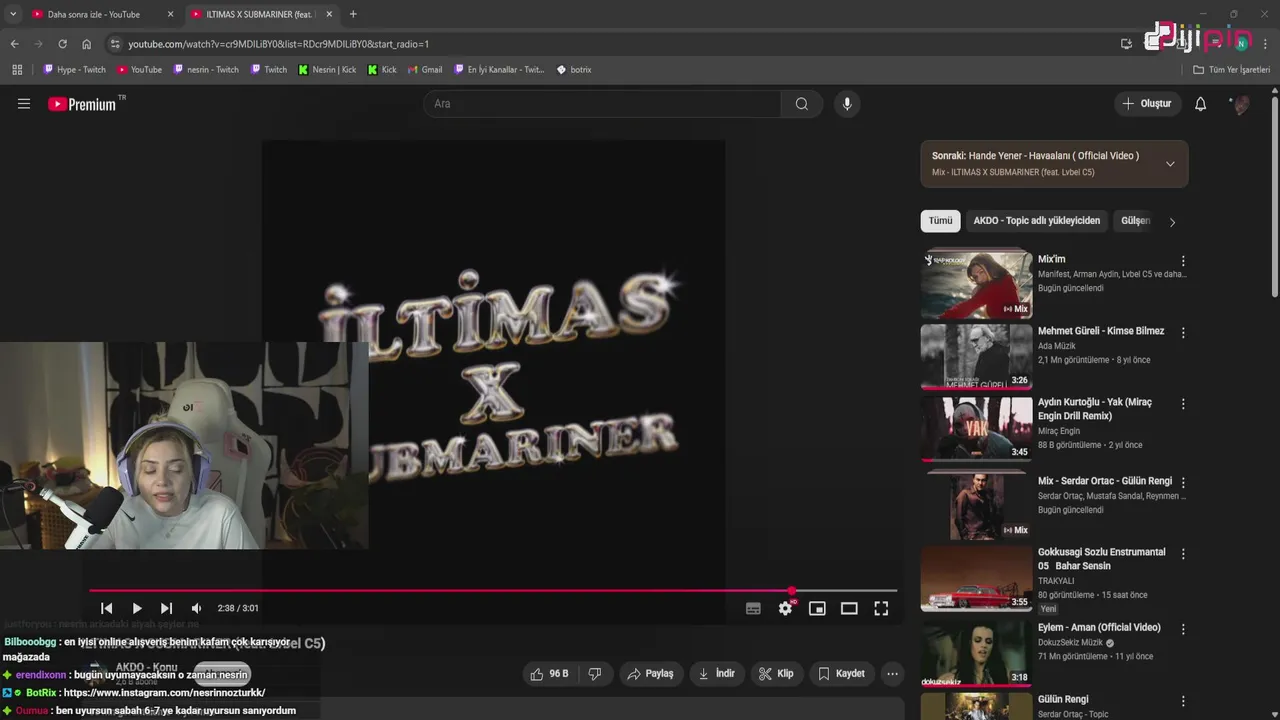Open options menu for Mix'im
The height and width of the screenshot is (720, 1280).
pos(1183,261)
